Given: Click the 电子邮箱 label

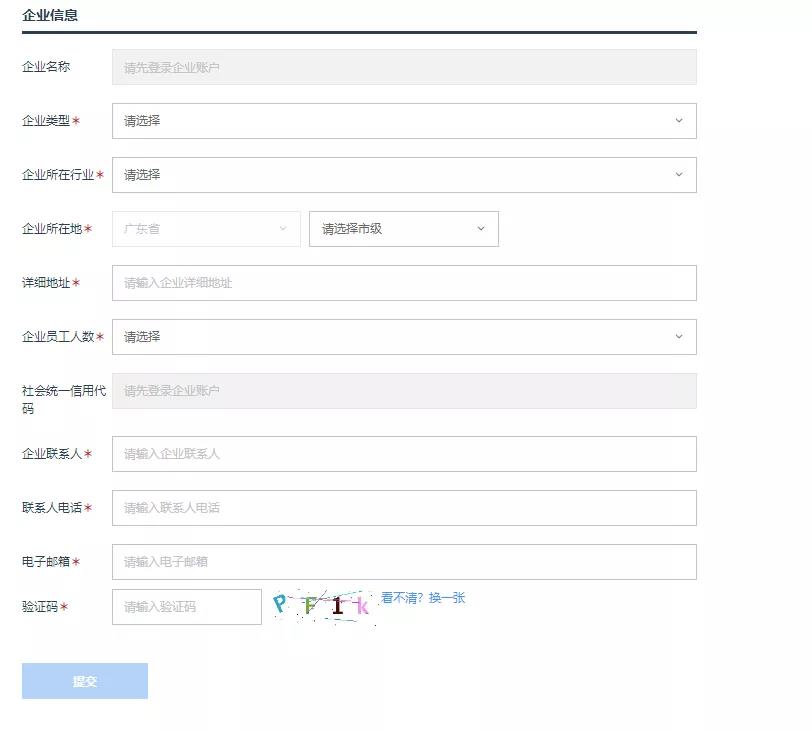Looking at the screenshot, I should pos(46,561).
